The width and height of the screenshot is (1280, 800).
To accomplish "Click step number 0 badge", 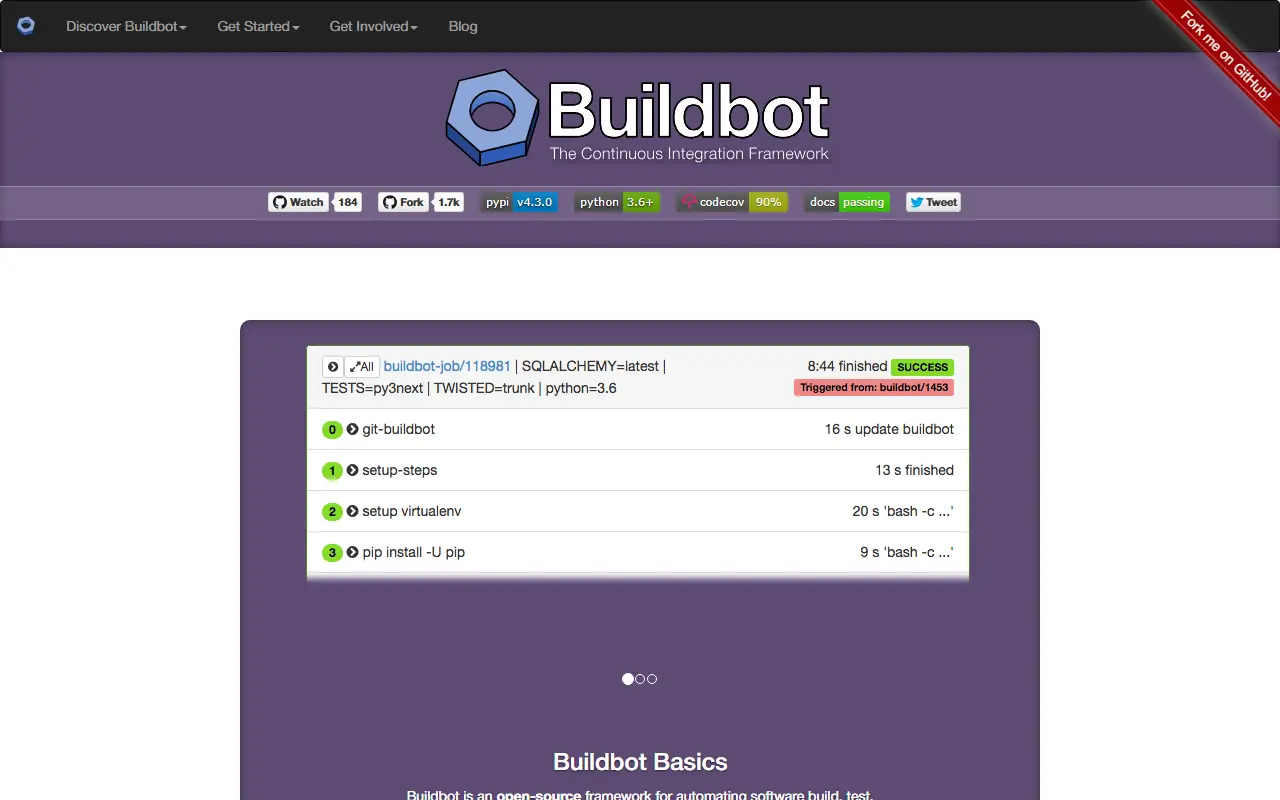I will pos(332,430).
